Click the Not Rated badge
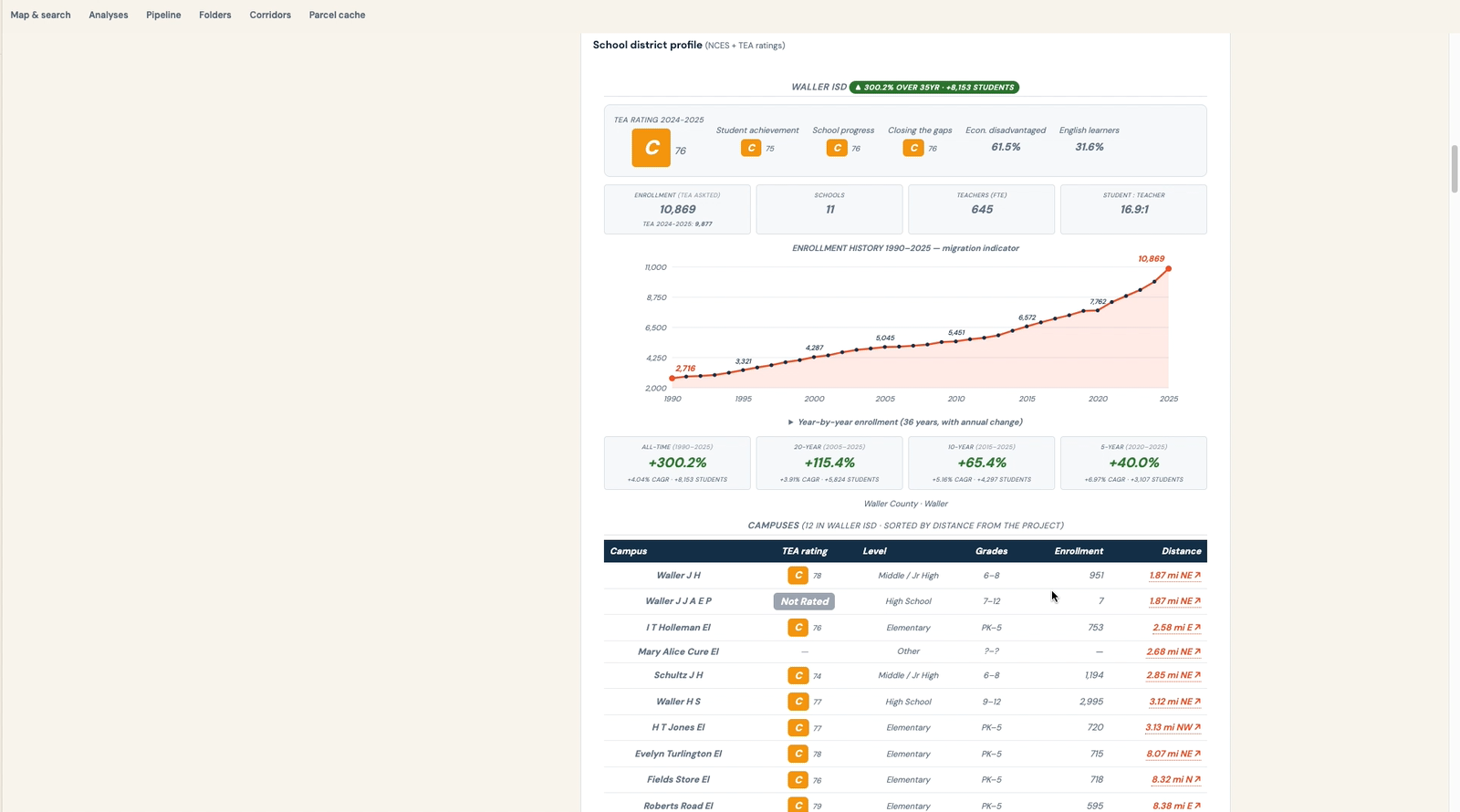Screen dimensions: 1460x812 tap(804, 601)
